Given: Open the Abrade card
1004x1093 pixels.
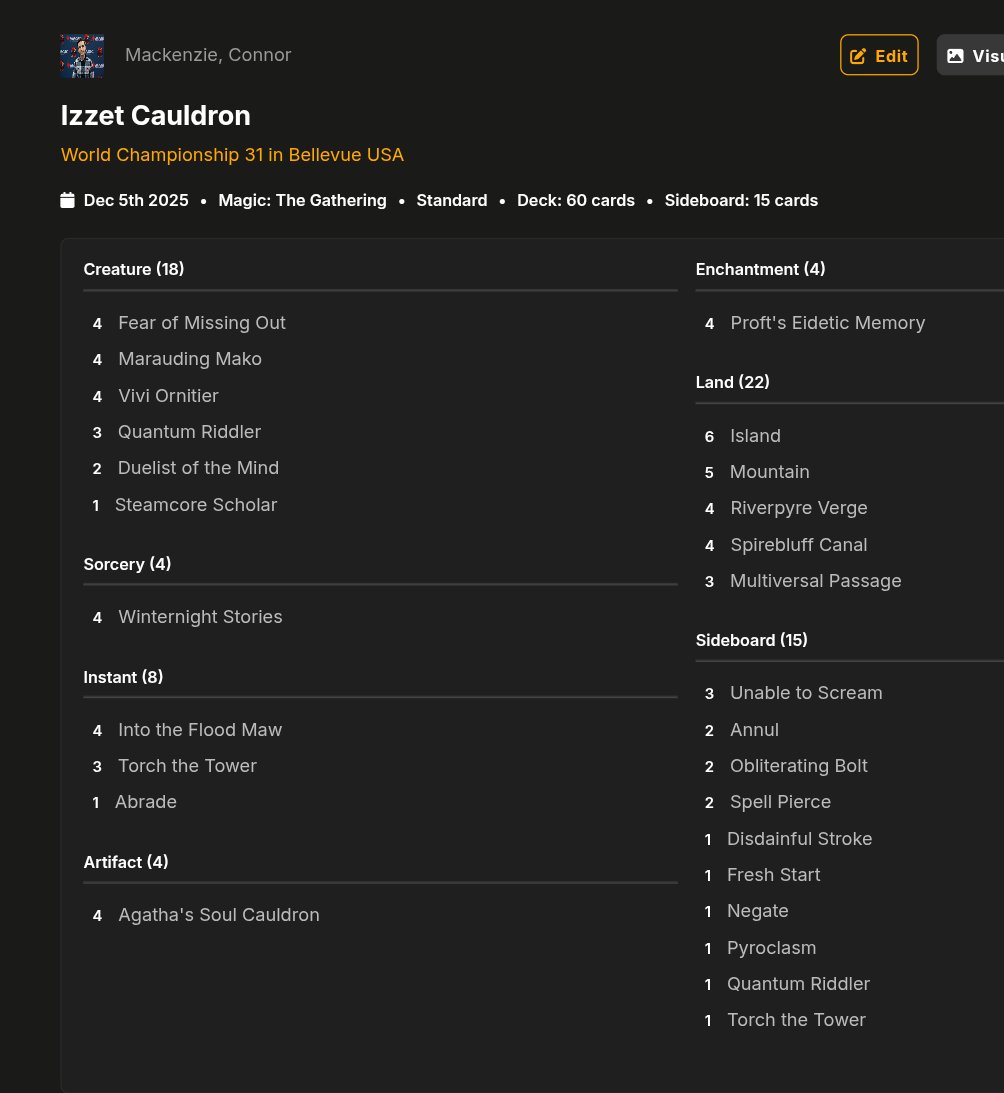Looking at the screenshot, I should coord(146,802).
